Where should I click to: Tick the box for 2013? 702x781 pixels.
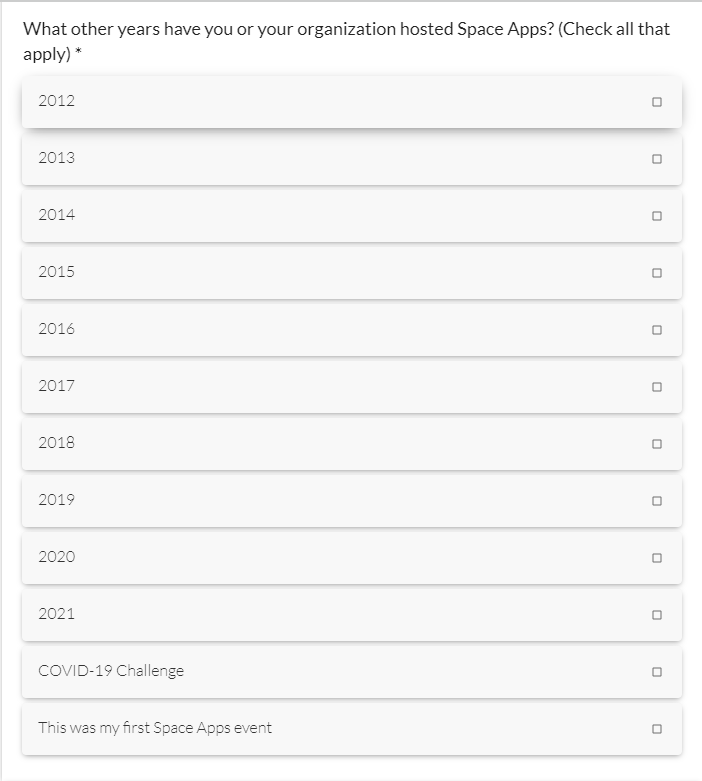point(656,159)
